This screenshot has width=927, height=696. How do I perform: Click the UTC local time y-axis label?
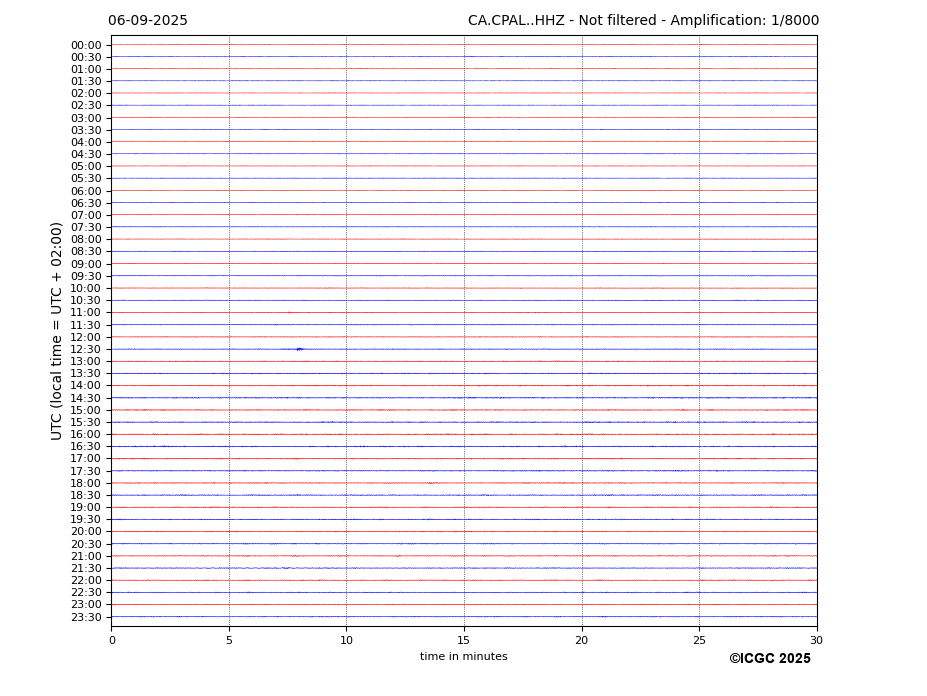click(x=56, y=331)
